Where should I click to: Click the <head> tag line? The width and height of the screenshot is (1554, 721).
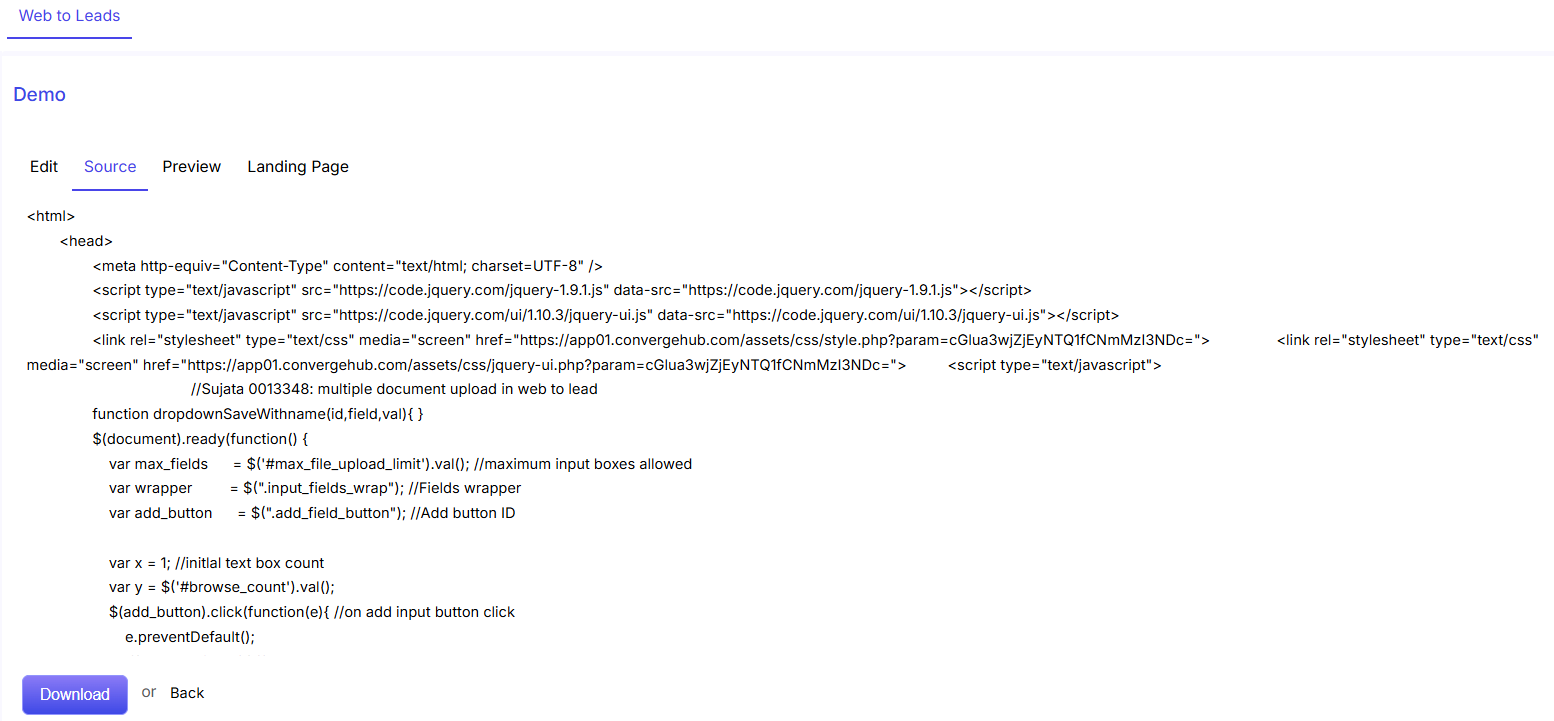point(86,241)
